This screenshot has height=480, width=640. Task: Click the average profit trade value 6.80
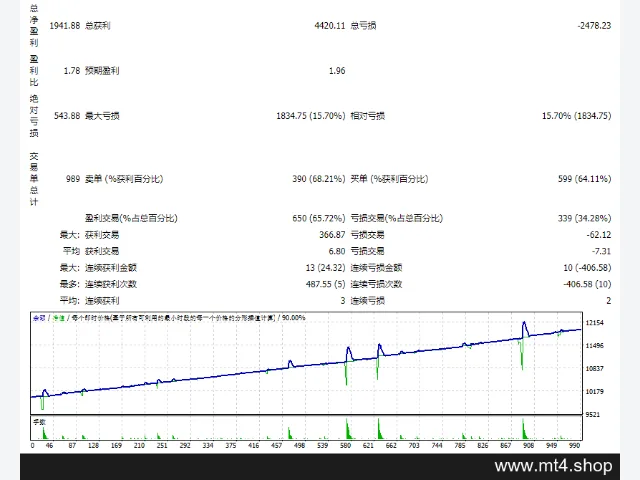tap(337, 251)
